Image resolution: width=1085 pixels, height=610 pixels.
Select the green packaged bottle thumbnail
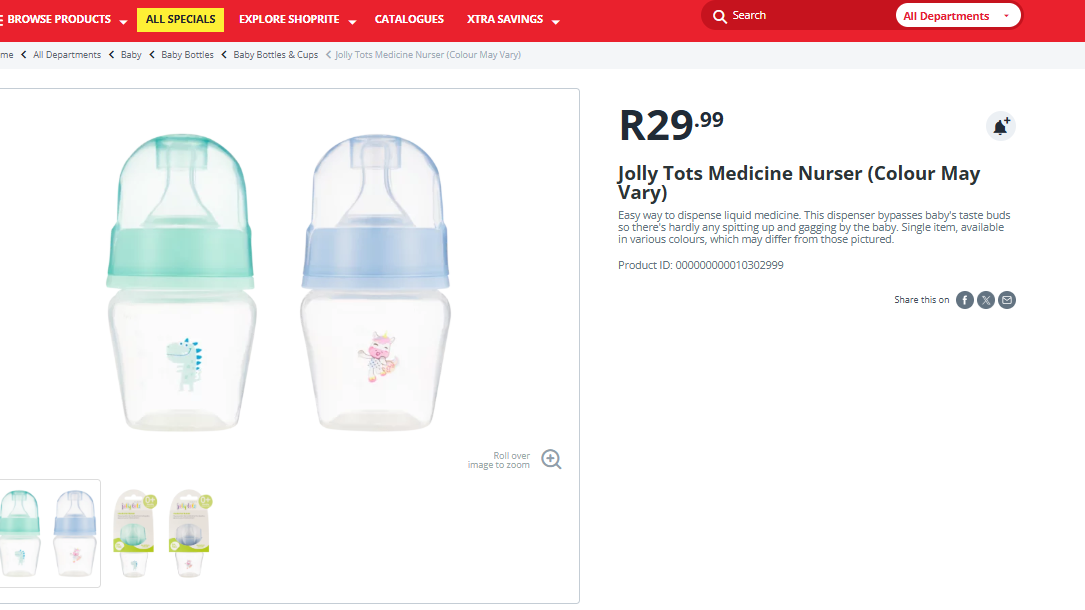pyautogui.click(x=133, y=532)
